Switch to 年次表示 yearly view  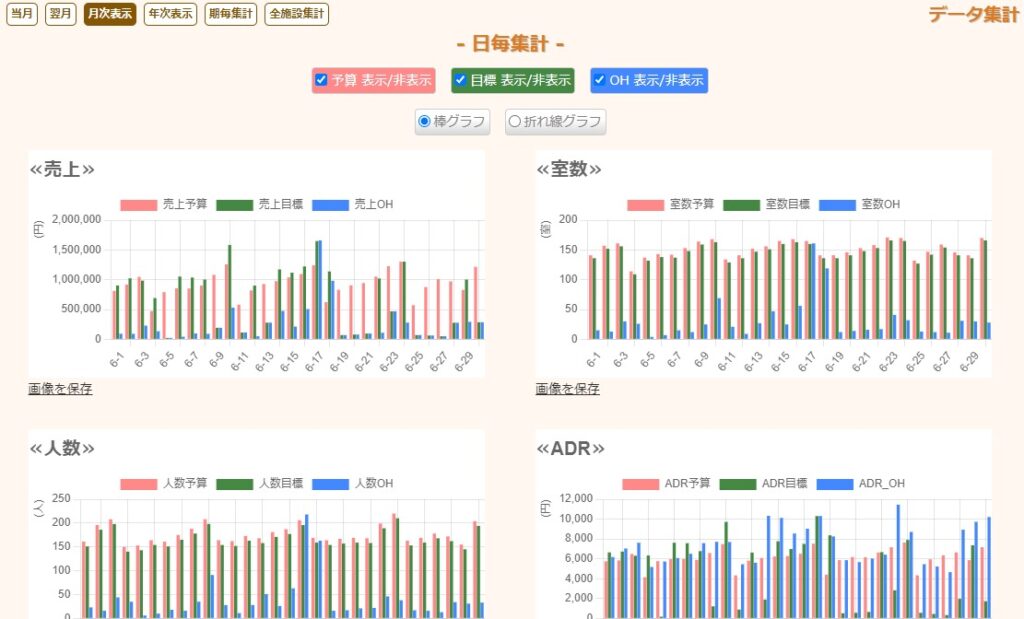(x=170, y=14)
